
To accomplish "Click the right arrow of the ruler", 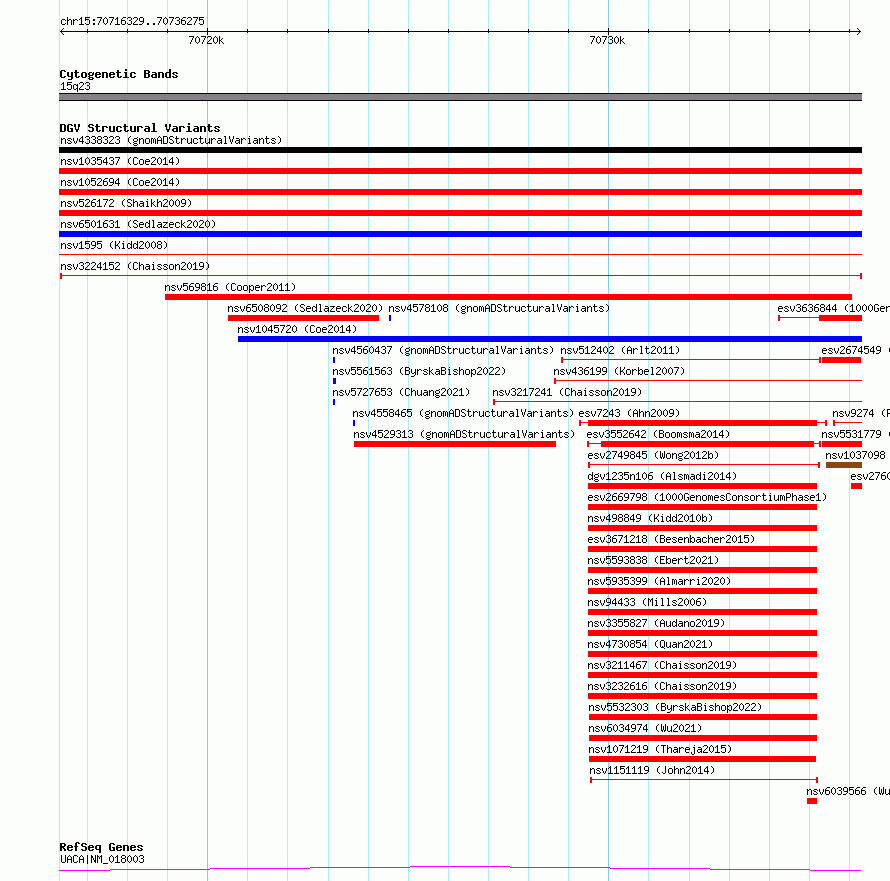I will click(859, 31).
